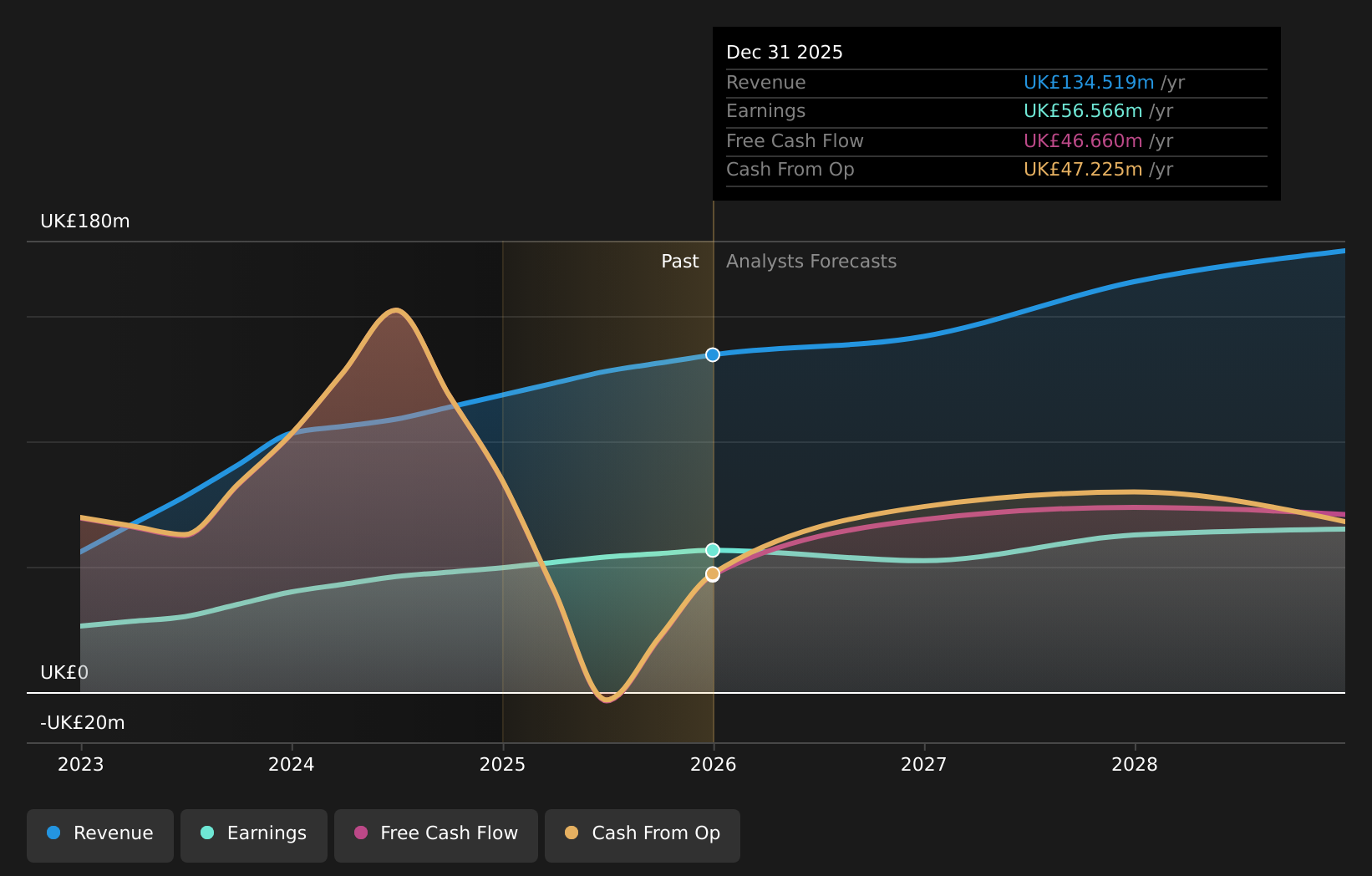This screenshot has width=1372, height=876.
Task: Click the 2024 x-axis label
Action: tap(292, 765)
